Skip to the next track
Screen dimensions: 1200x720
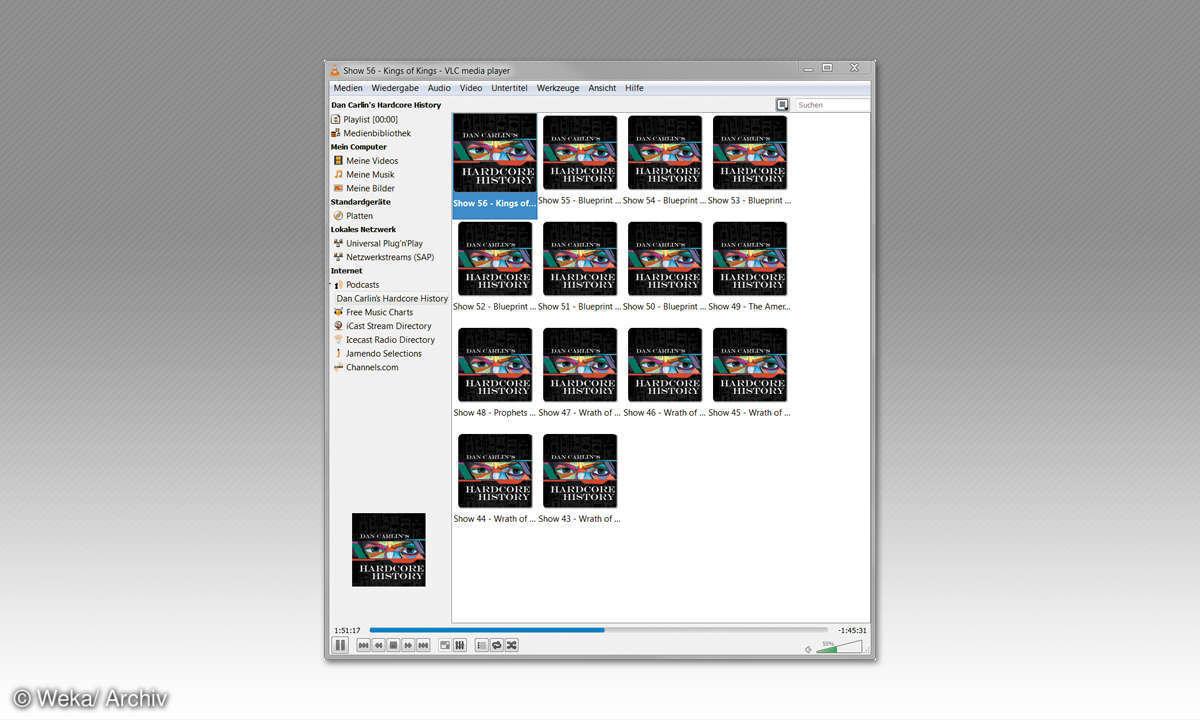click(423, 646)
